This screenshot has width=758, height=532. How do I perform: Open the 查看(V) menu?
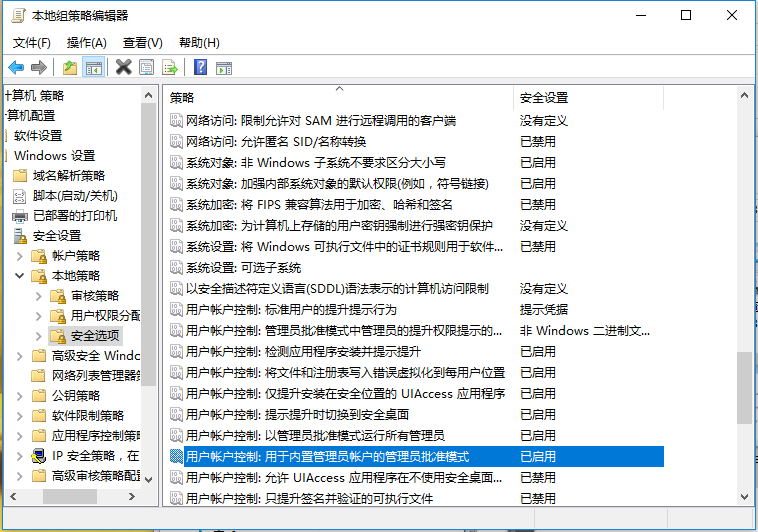click(143, 42)
